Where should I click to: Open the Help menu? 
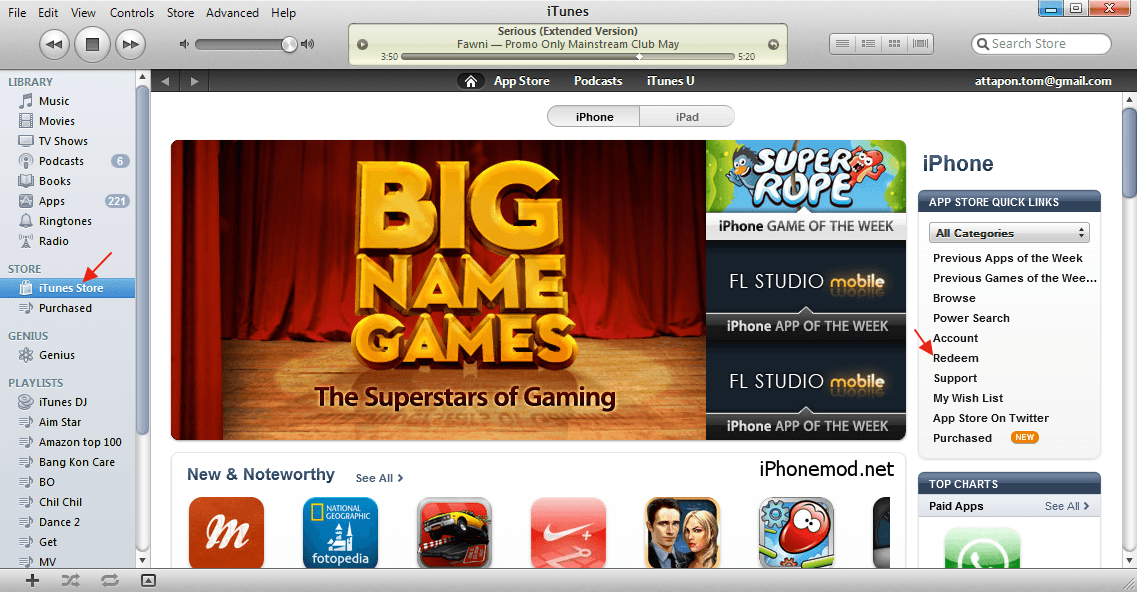[x=284, y=12]
